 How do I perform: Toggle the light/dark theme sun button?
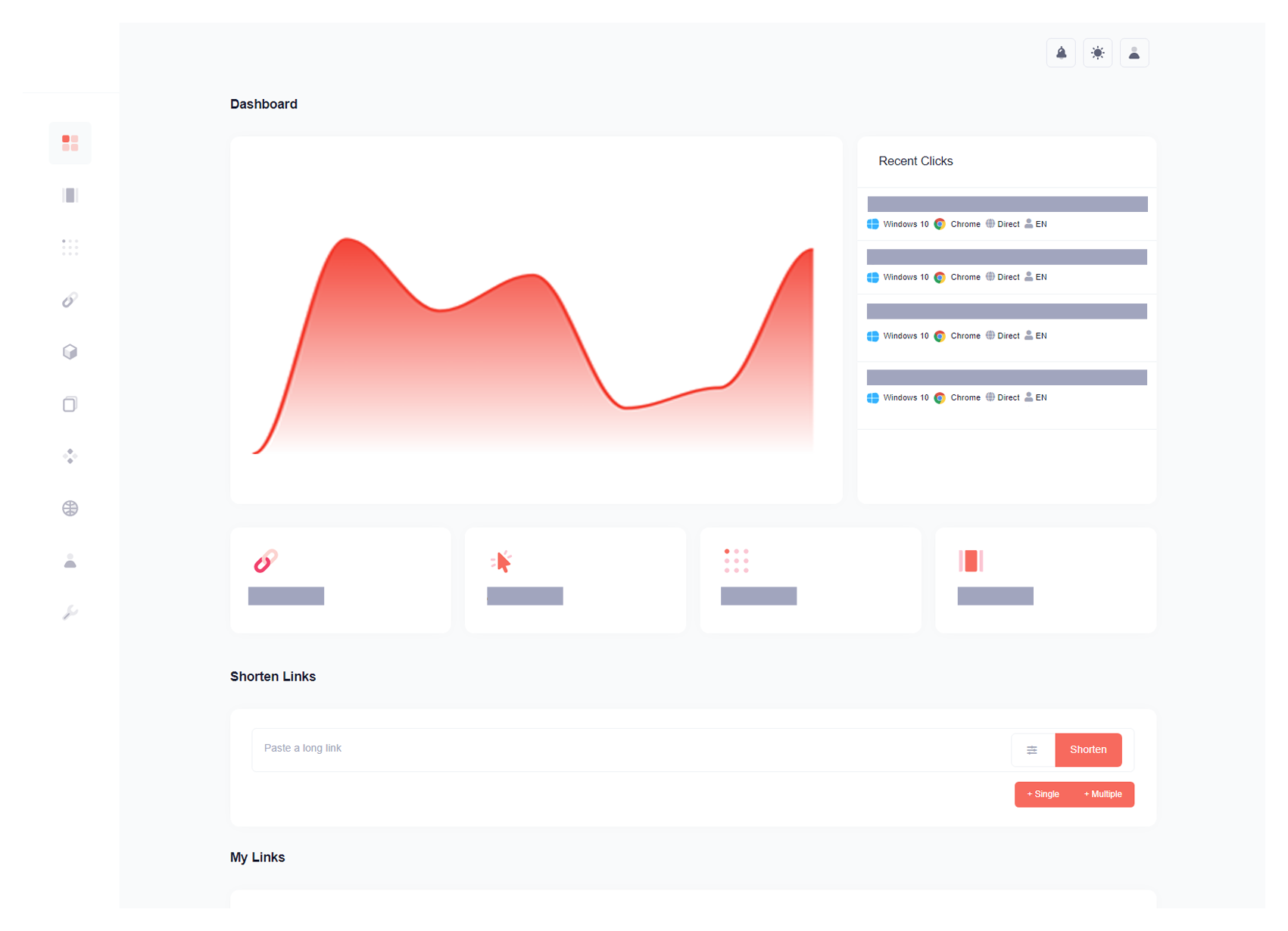pyautogui.click(x=1097, y=53)
